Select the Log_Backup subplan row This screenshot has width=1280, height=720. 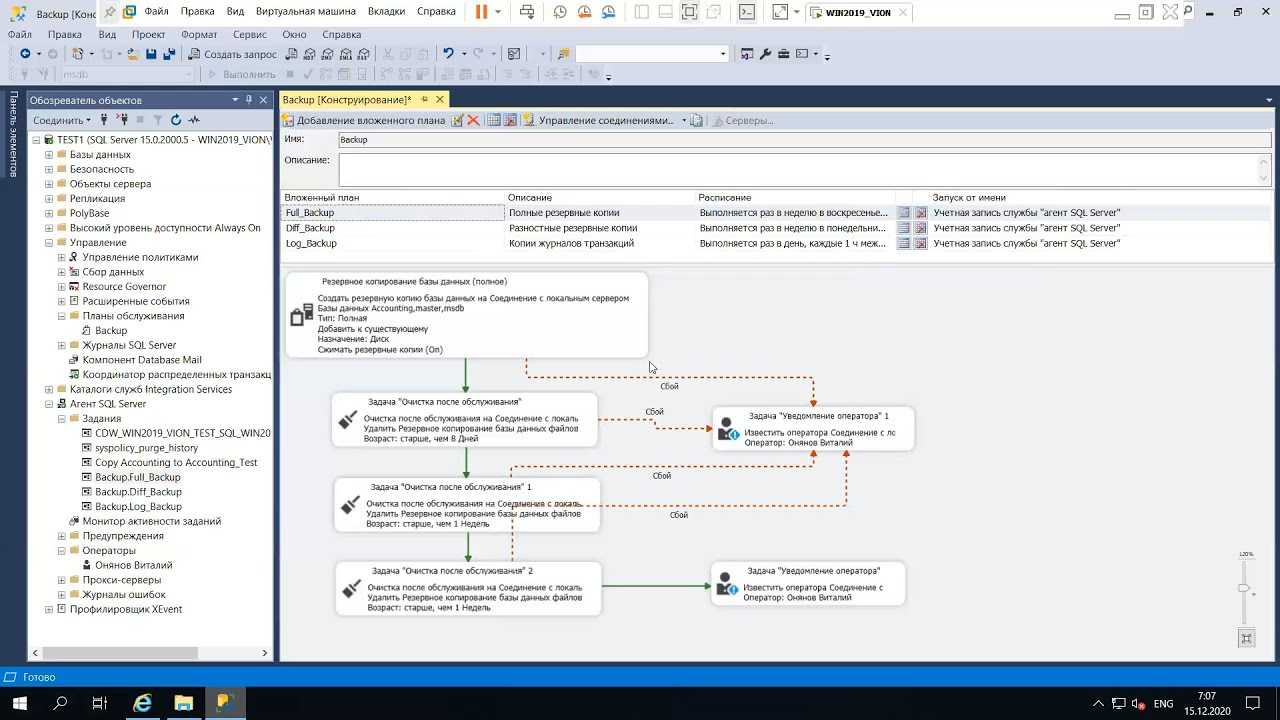tap(775, 243)
